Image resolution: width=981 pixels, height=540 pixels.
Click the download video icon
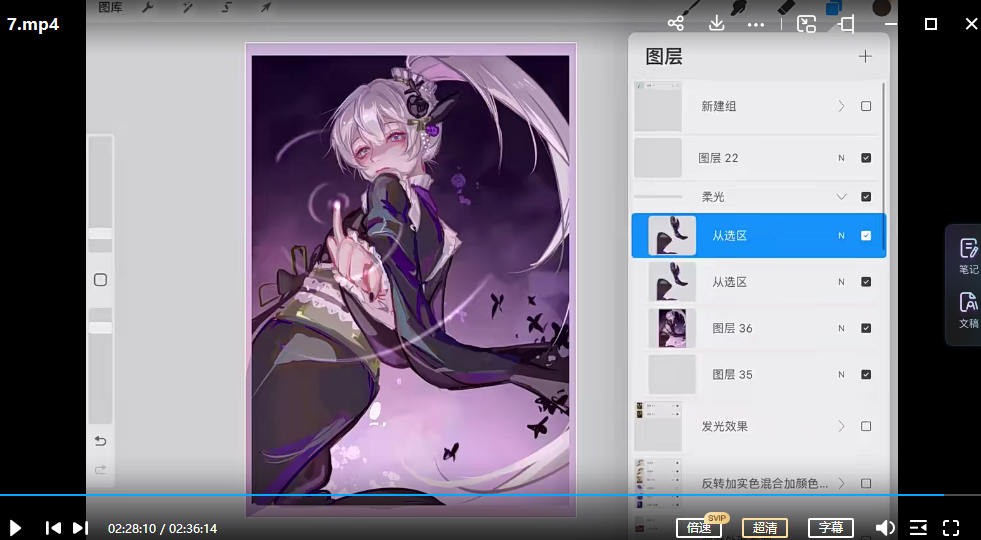pyautogui.click(x=716, y=24)
